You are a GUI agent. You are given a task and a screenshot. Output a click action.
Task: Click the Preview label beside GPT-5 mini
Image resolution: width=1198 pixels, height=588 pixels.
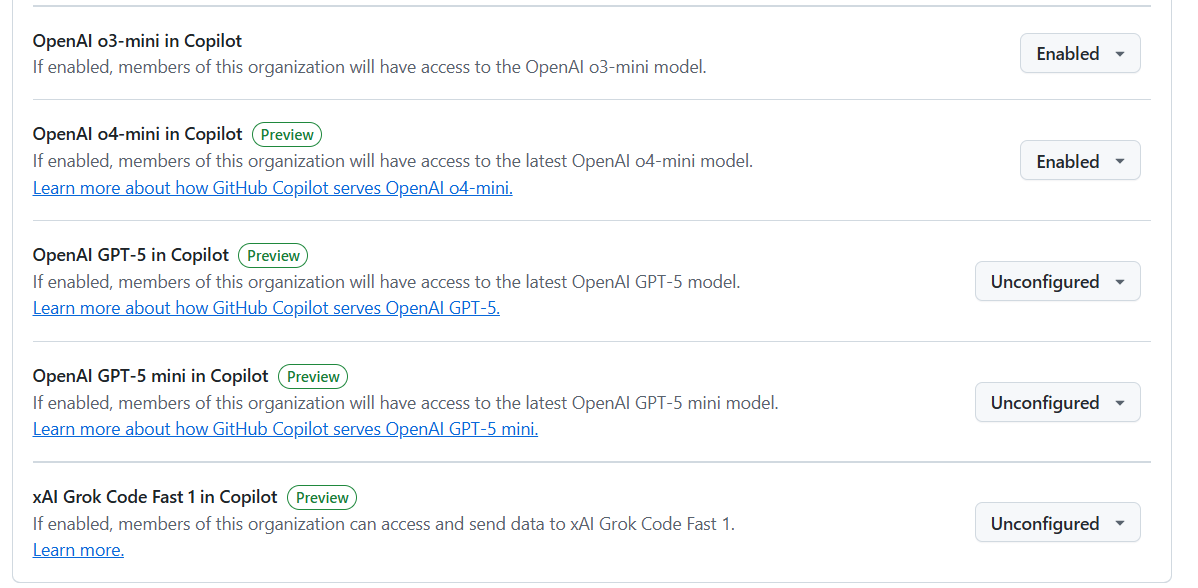click(313, 376)
